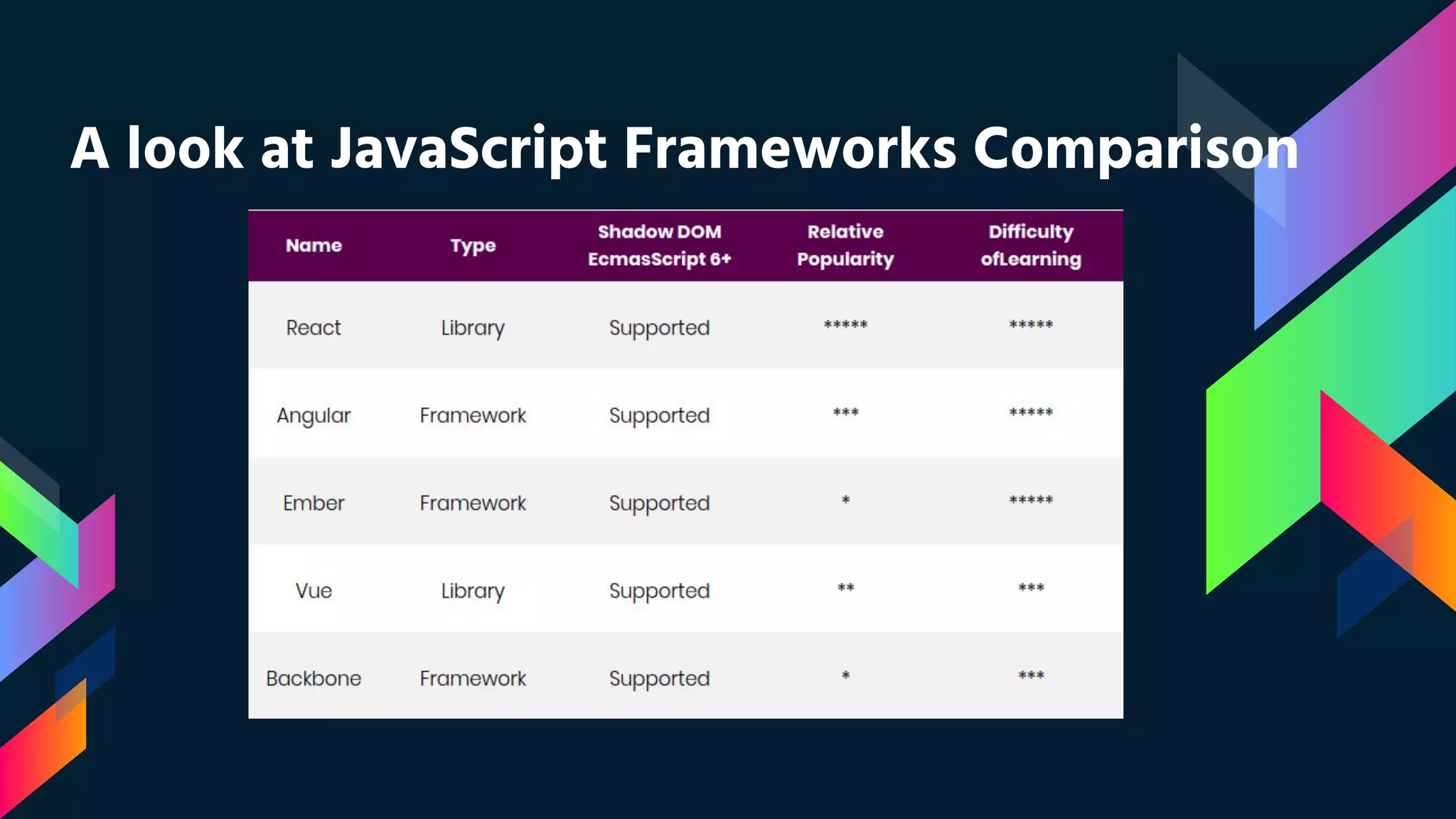Click Backbone's three-star difficulty rating
Image resolution: width=1456 pixels, height=819 pixels.
point(1031,676)
